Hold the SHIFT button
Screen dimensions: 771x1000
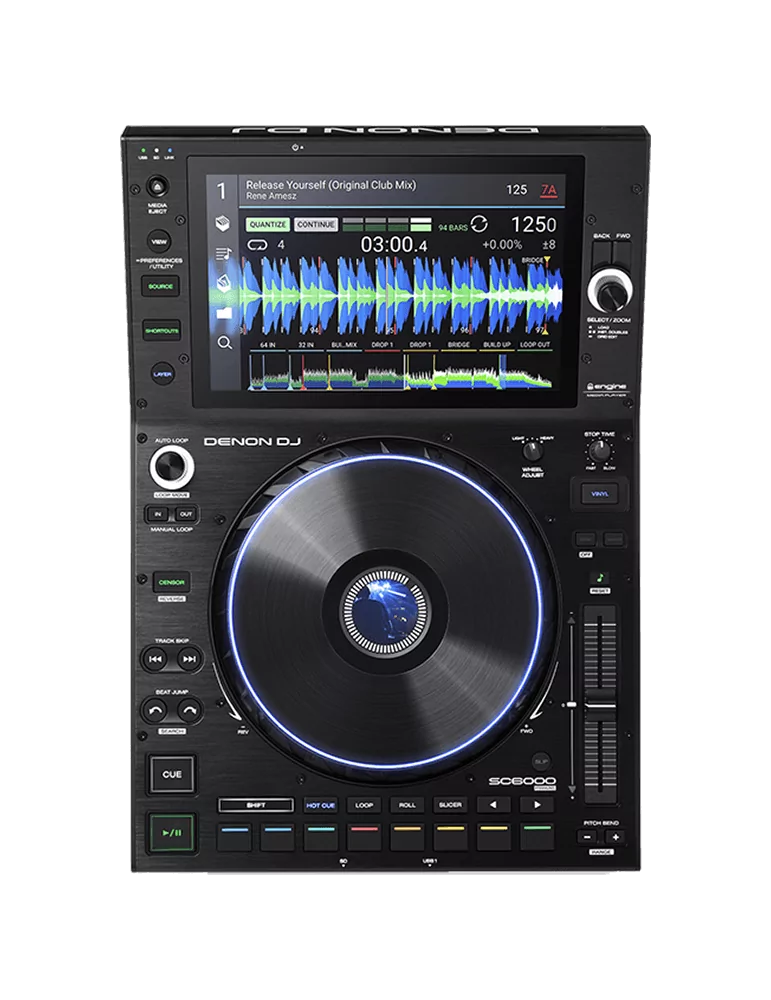coord(256,805)
